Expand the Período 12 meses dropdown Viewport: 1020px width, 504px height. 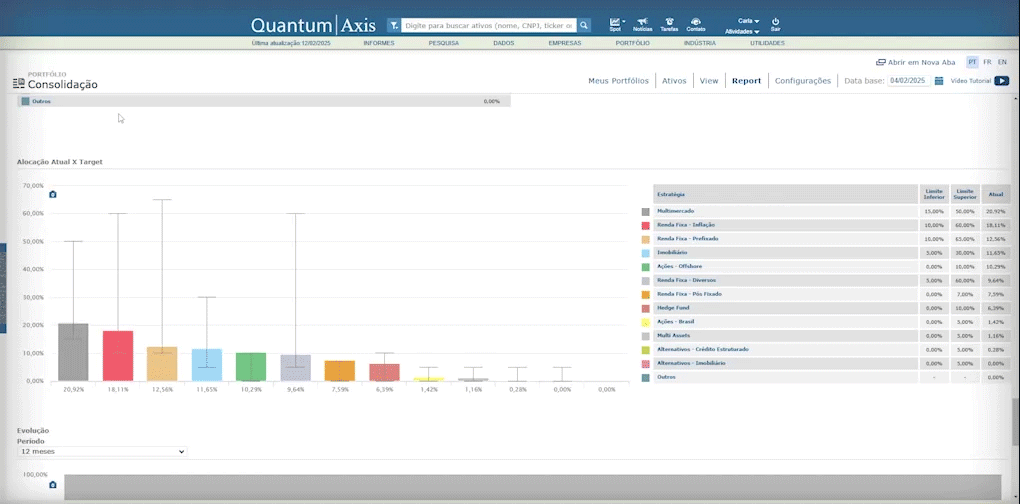click(102, 452)
